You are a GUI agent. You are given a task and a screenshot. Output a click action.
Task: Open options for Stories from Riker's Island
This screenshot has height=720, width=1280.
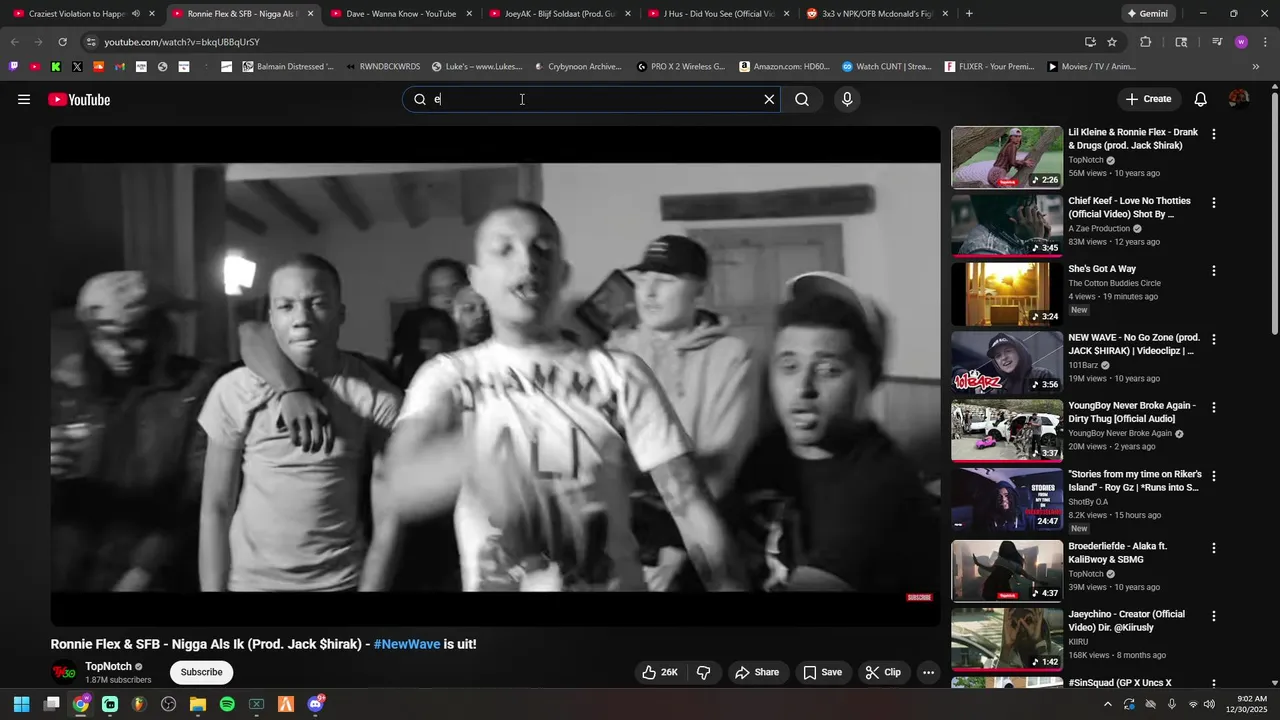pyautogui.click(x=1214, y=476)
